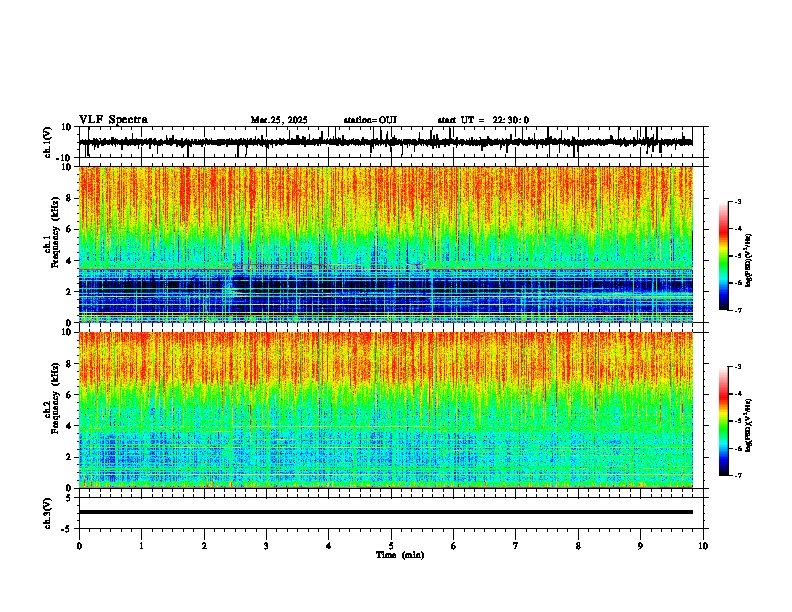Viewport: 792px width, 612px height.
Task: Click time axis tick label "4"
Action: [329, 546]
